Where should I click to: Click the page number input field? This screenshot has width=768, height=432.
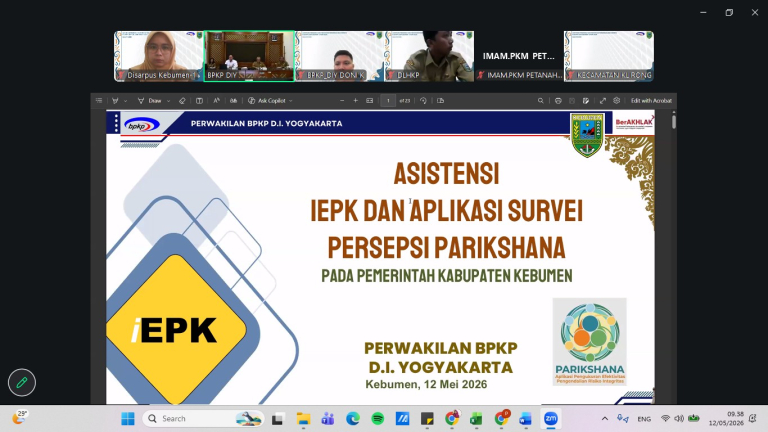(x=388, y=100)
